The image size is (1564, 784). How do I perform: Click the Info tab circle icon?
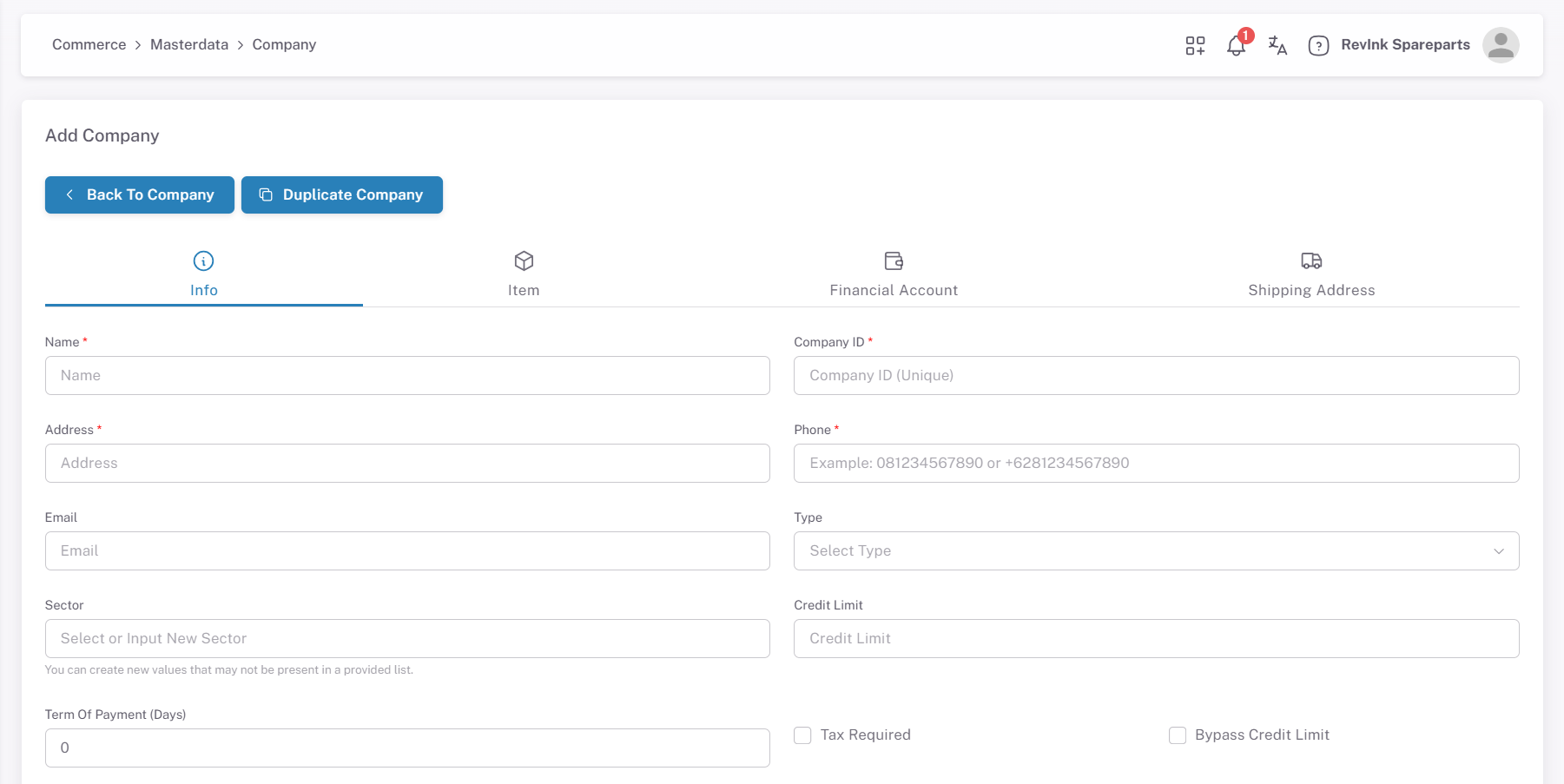pyautogui.click(x=203, y=260)
